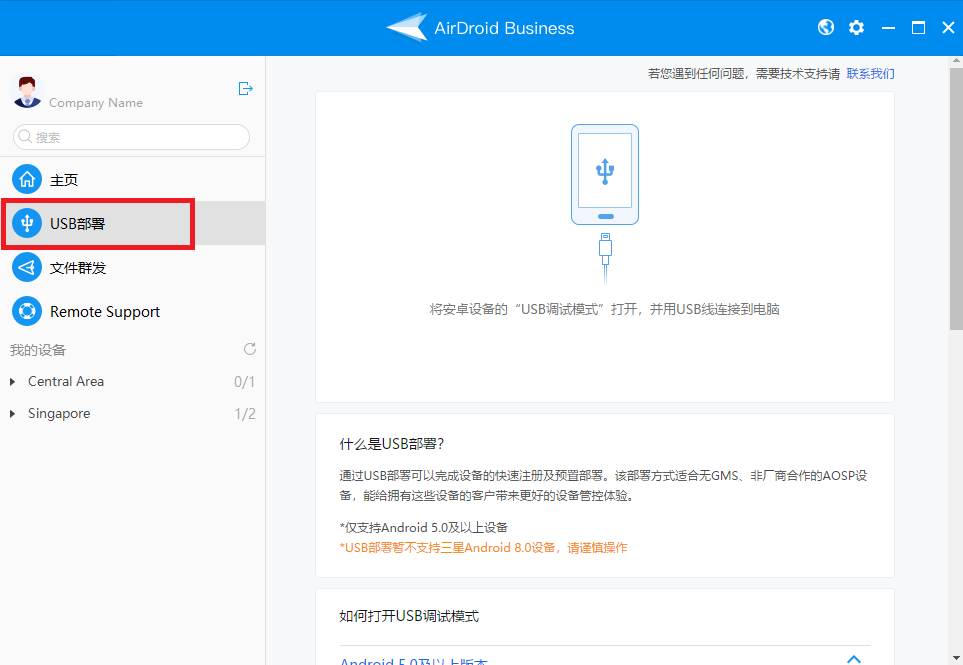Click the 联系我们 contact link
The width and height of the screenshot is (963, 665).
[870, 74]
